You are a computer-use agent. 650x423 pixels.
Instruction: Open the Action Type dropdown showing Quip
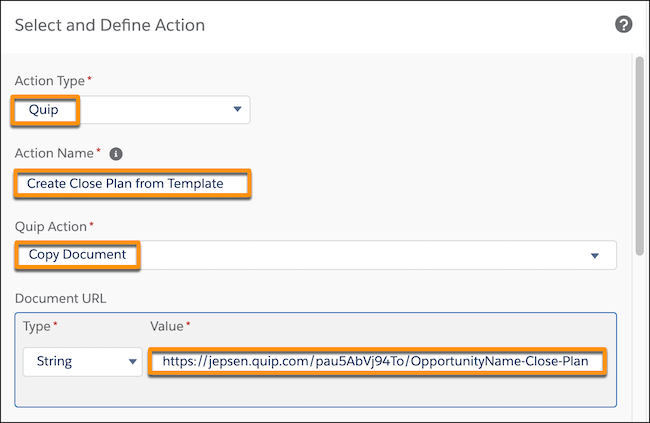132,109
